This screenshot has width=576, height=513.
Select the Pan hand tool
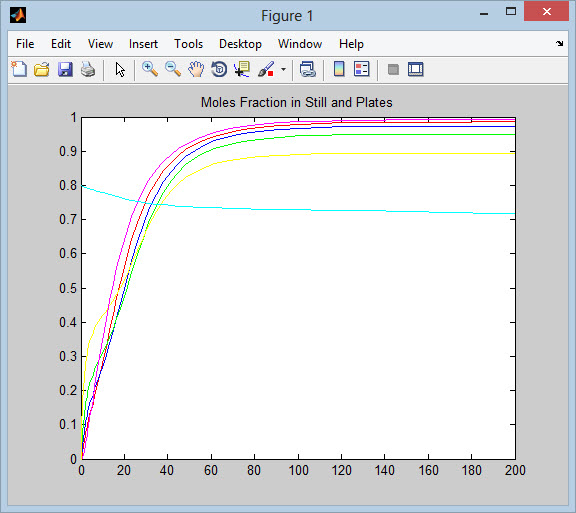[x=196, y=69]
